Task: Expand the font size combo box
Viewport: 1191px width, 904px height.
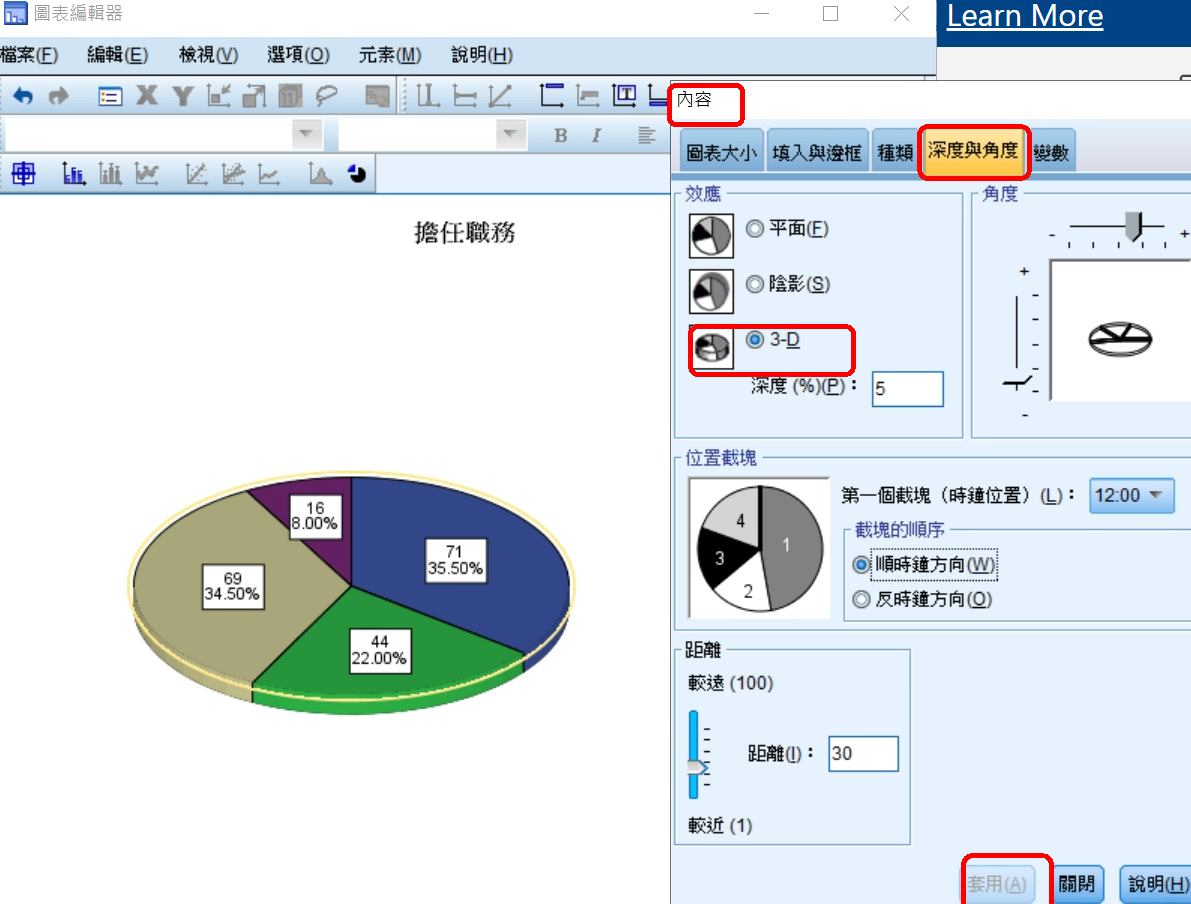Action: coord(510,135)
